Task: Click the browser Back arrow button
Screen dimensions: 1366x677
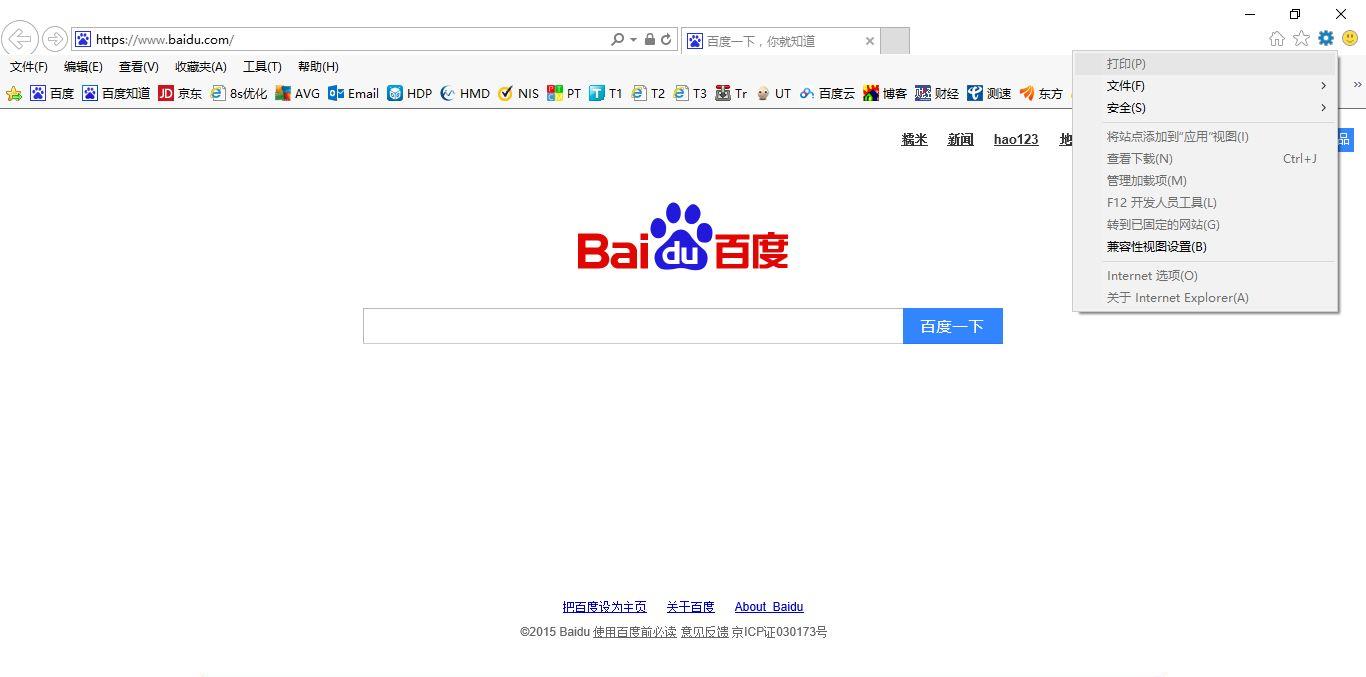Action: [x=19, y=39]
